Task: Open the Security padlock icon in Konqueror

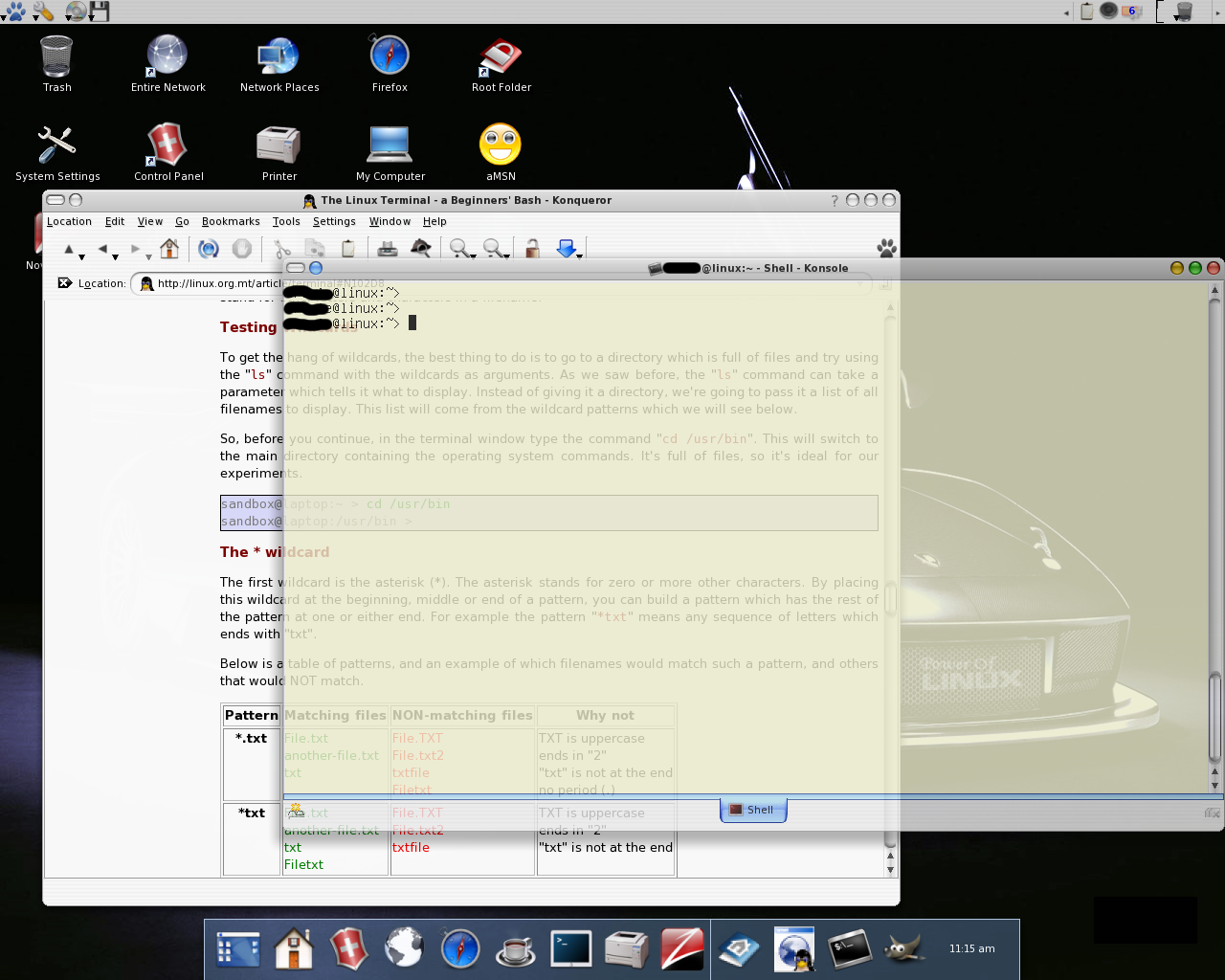Action: click(532, 249)
